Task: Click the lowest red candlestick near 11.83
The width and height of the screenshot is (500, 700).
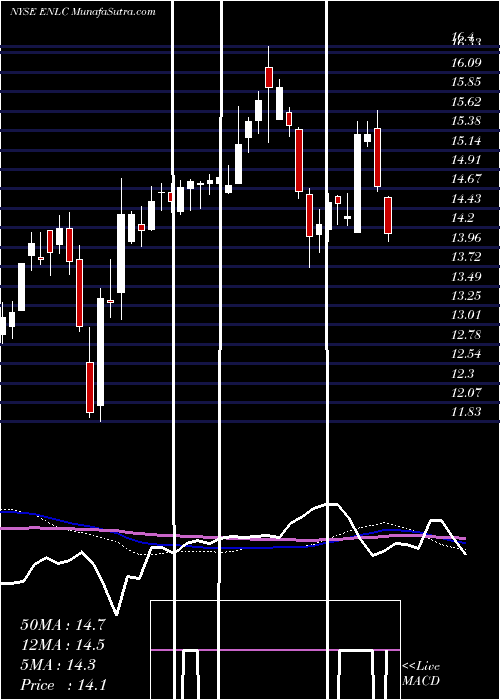Action: (90, 387)
